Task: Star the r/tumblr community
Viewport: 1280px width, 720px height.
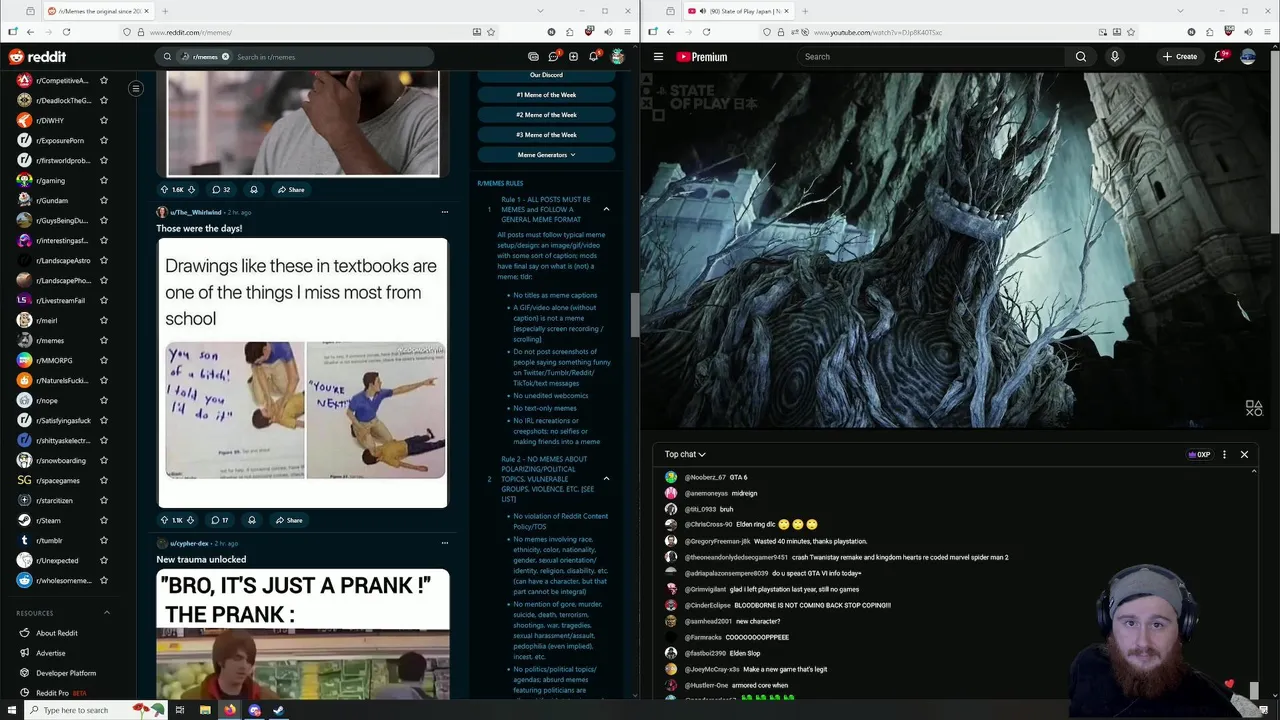Action: tap(103, 540)
